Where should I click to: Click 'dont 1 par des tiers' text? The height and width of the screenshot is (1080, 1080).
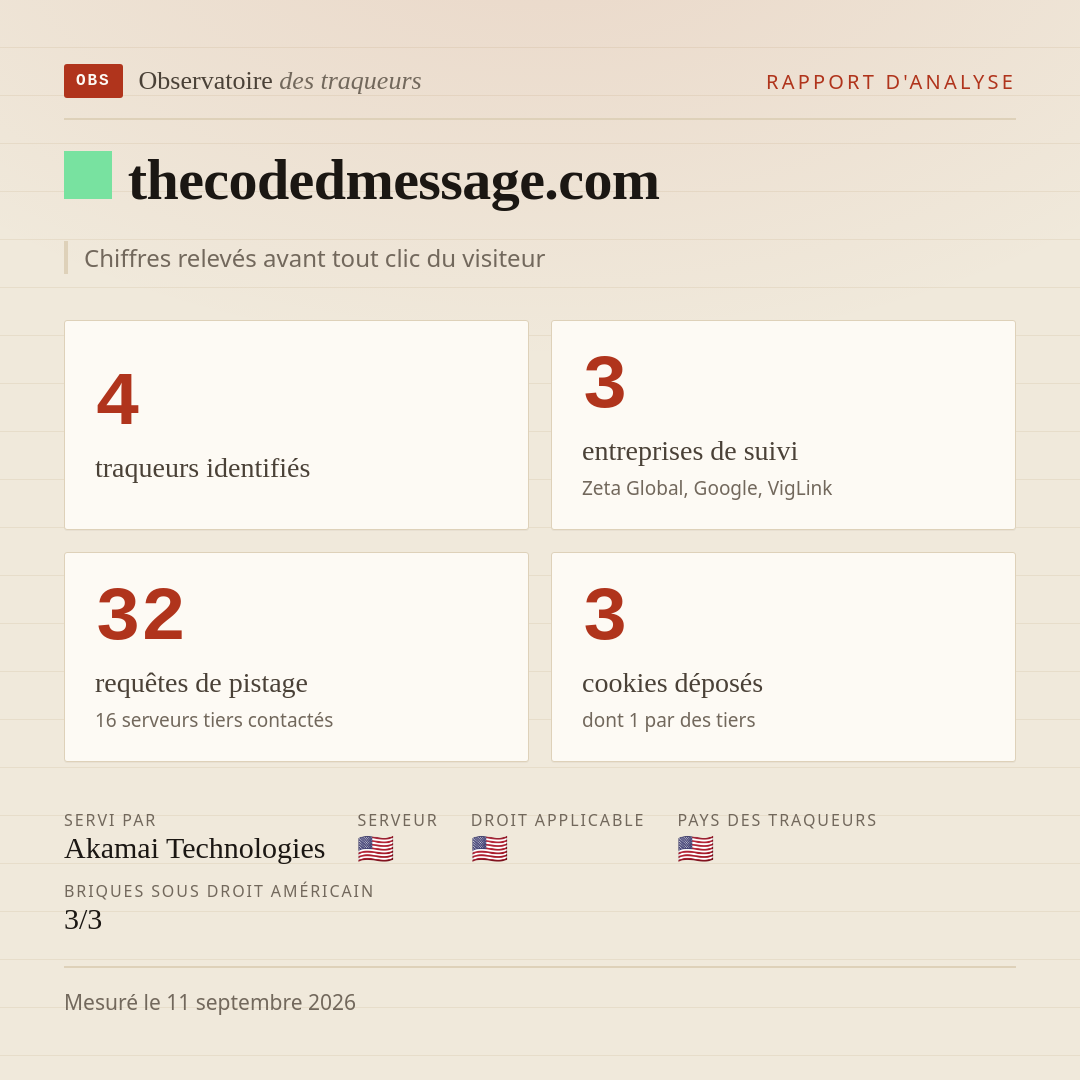tap(669, 720)
